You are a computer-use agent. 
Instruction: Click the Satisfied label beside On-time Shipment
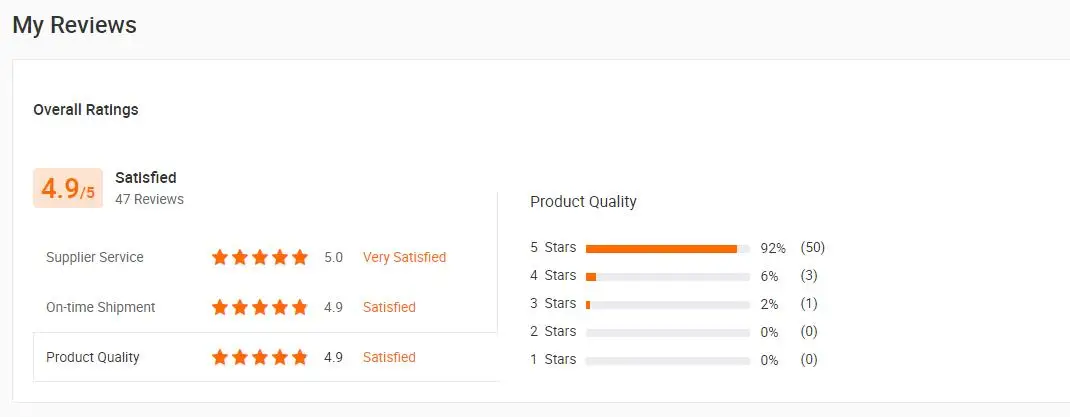pos(389,307)
